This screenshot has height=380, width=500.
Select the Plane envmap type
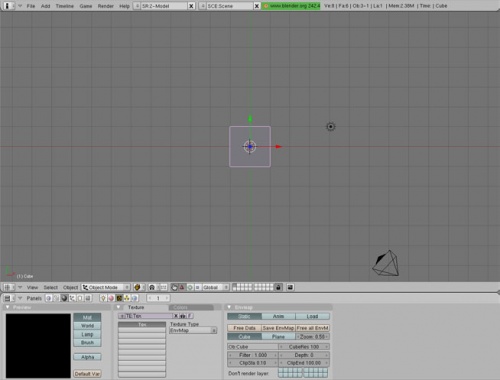[278, 337]
